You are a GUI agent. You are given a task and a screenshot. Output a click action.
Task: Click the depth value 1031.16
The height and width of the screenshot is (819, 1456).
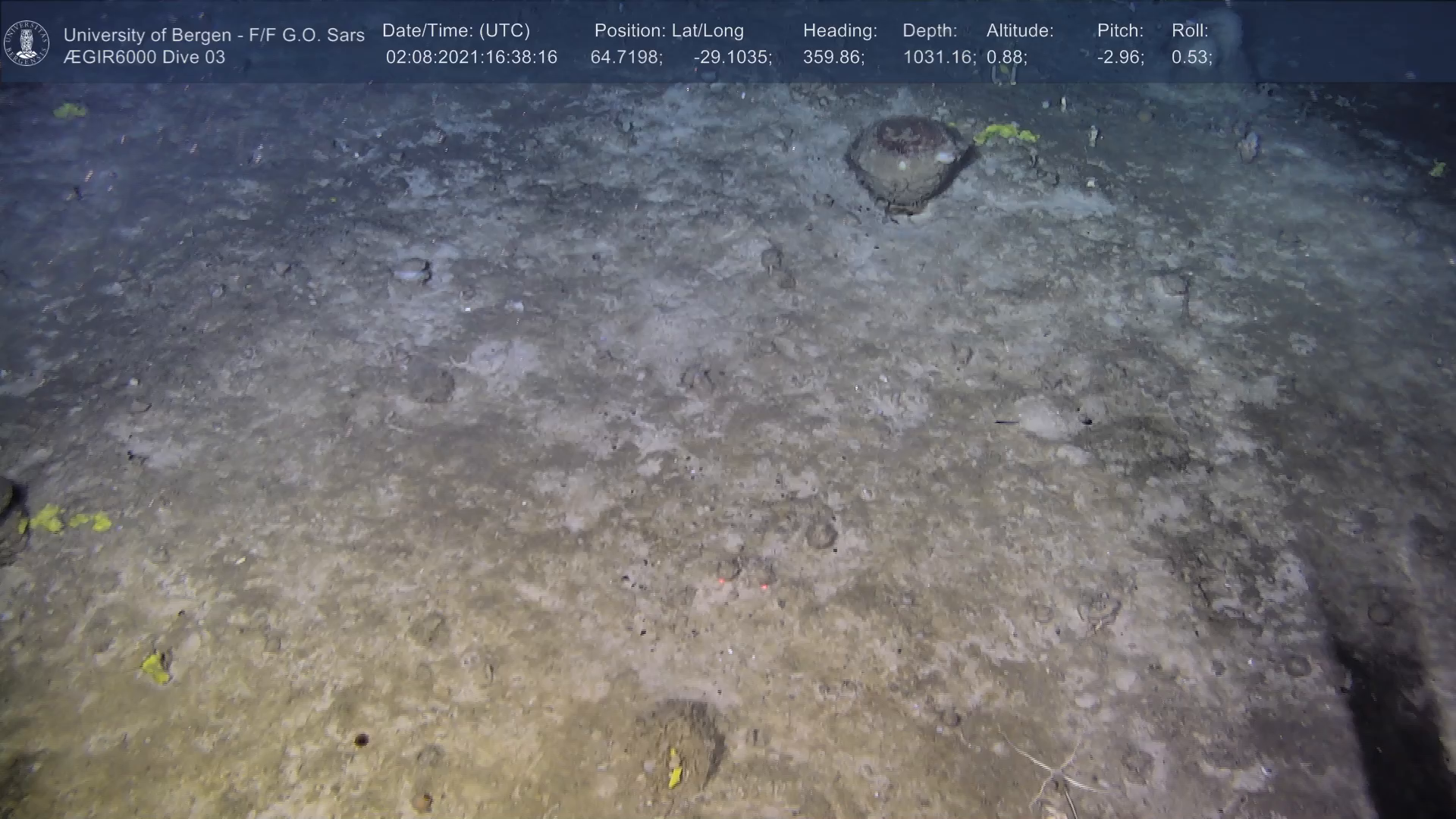pyautogui.click(x=938, y=58)
